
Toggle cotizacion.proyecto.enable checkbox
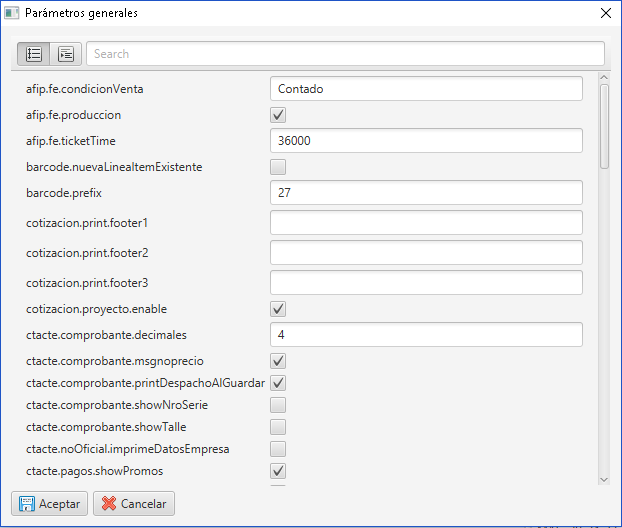pos(278,309)
